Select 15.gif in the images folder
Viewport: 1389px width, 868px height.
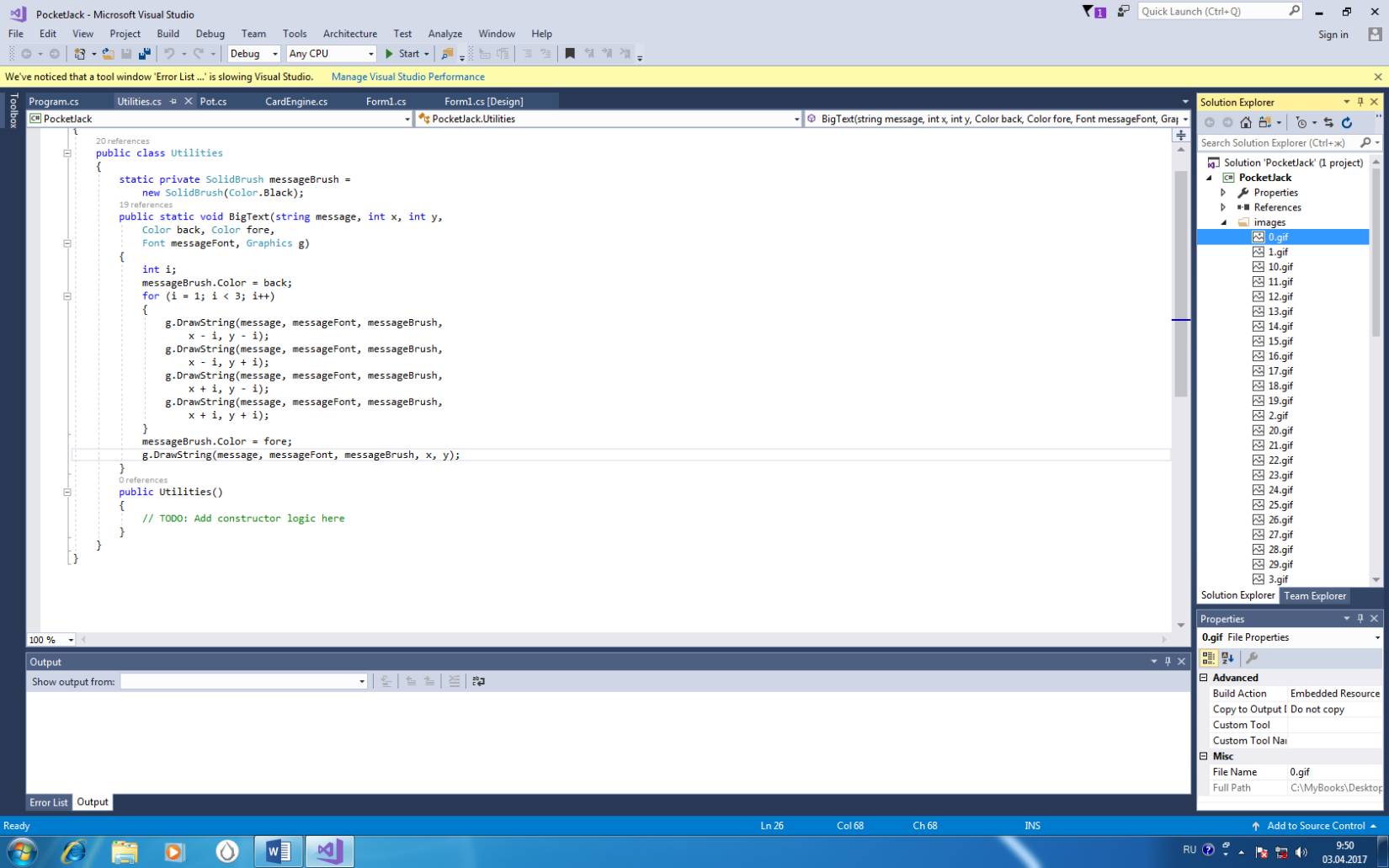1280,341
